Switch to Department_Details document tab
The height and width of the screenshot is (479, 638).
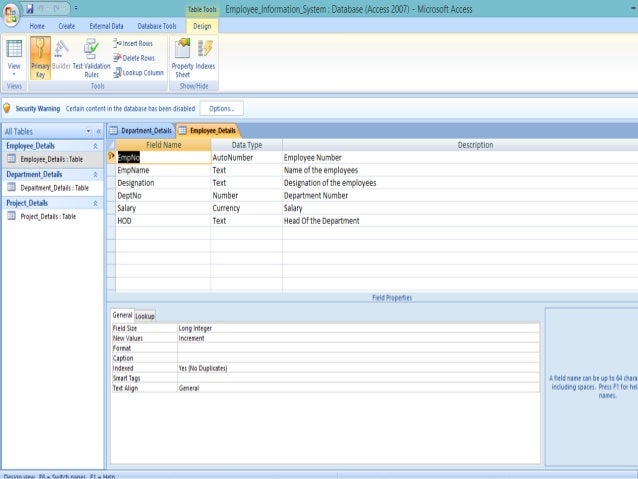[x=141, y=130]
